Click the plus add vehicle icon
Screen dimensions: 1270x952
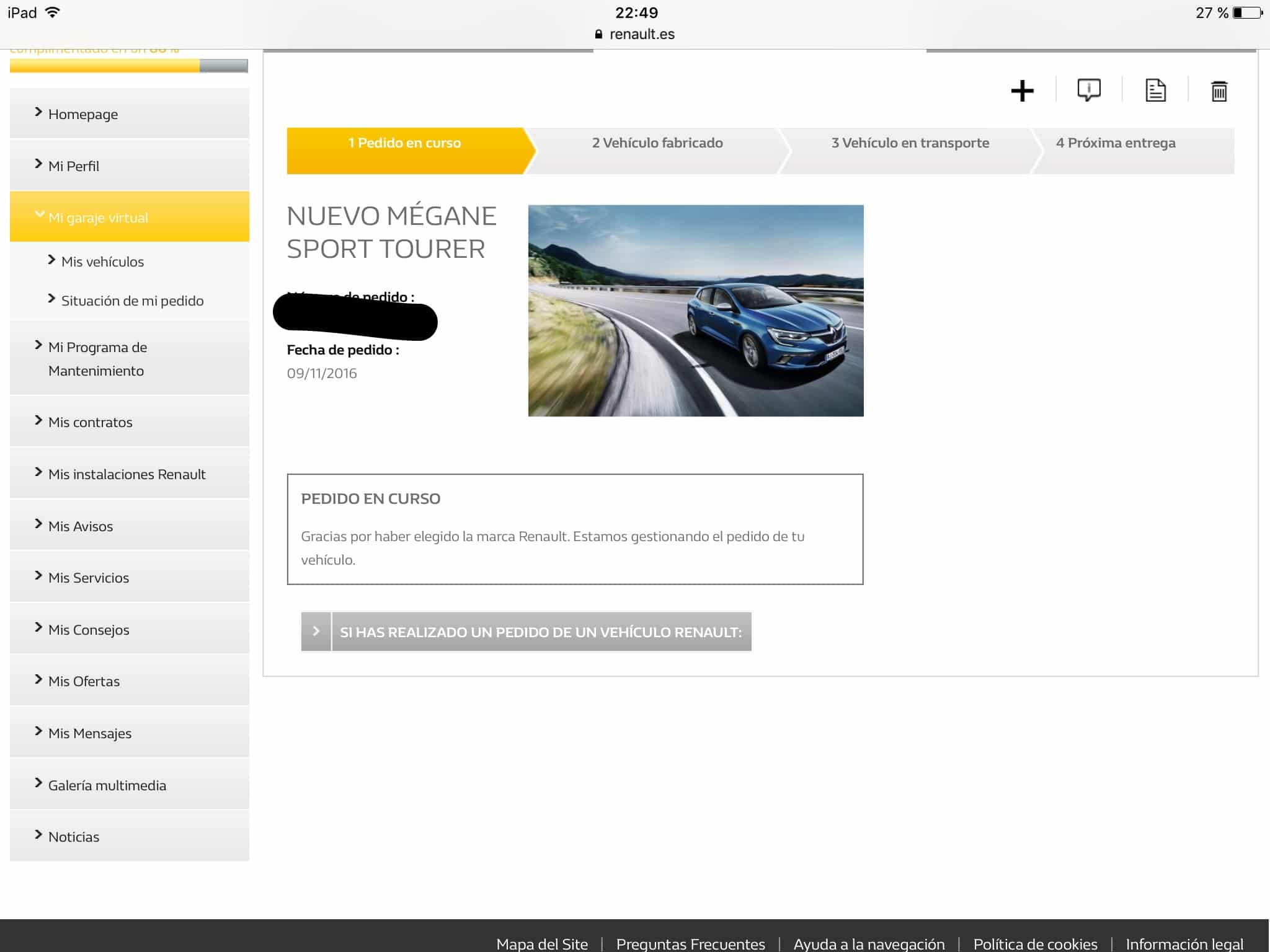(x=1022, y=91)
